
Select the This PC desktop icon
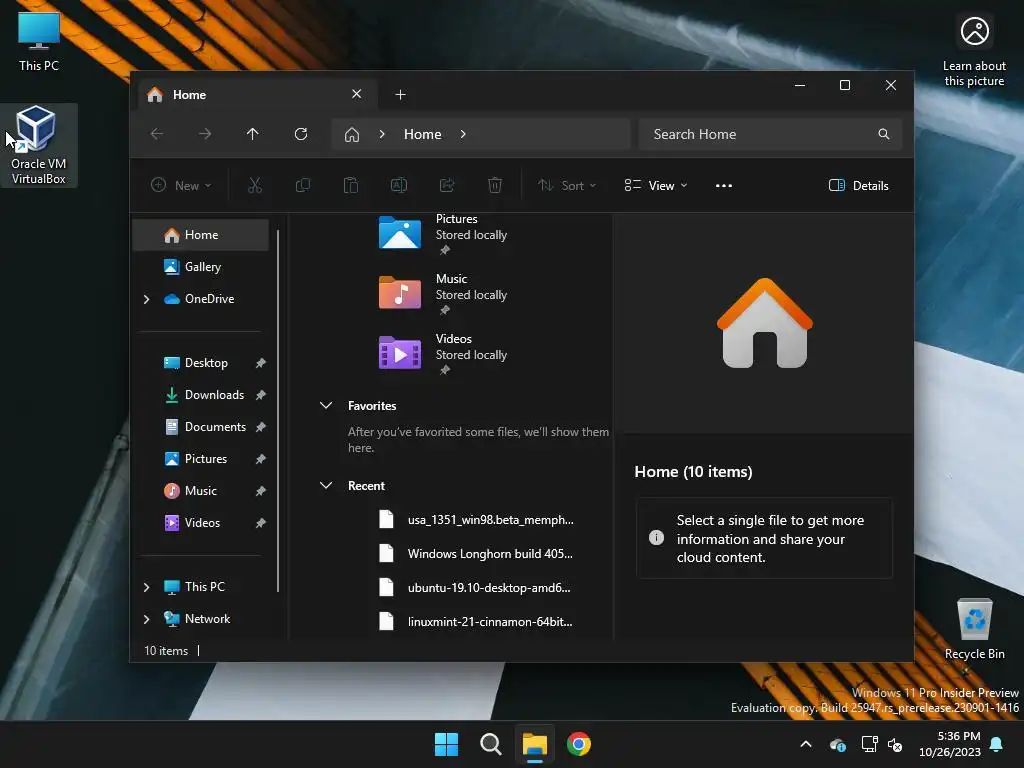point(39,40)
